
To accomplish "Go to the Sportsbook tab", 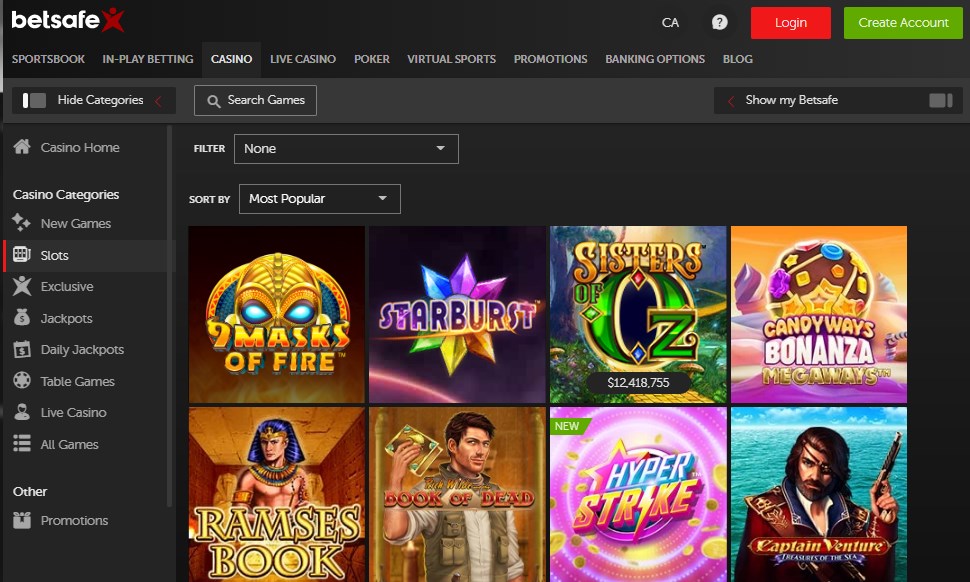I will (x=48, y=59).
